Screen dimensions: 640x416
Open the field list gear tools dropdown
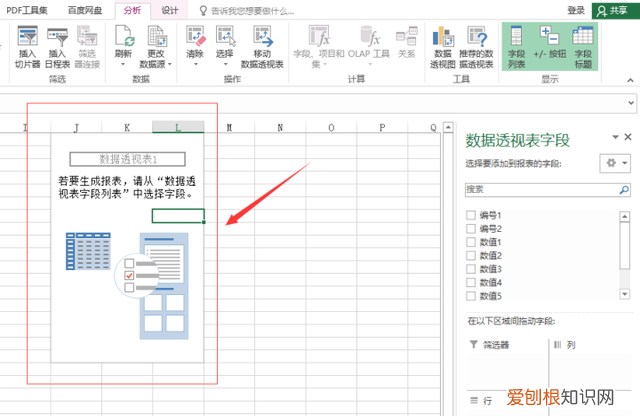[x=612, y=162]
